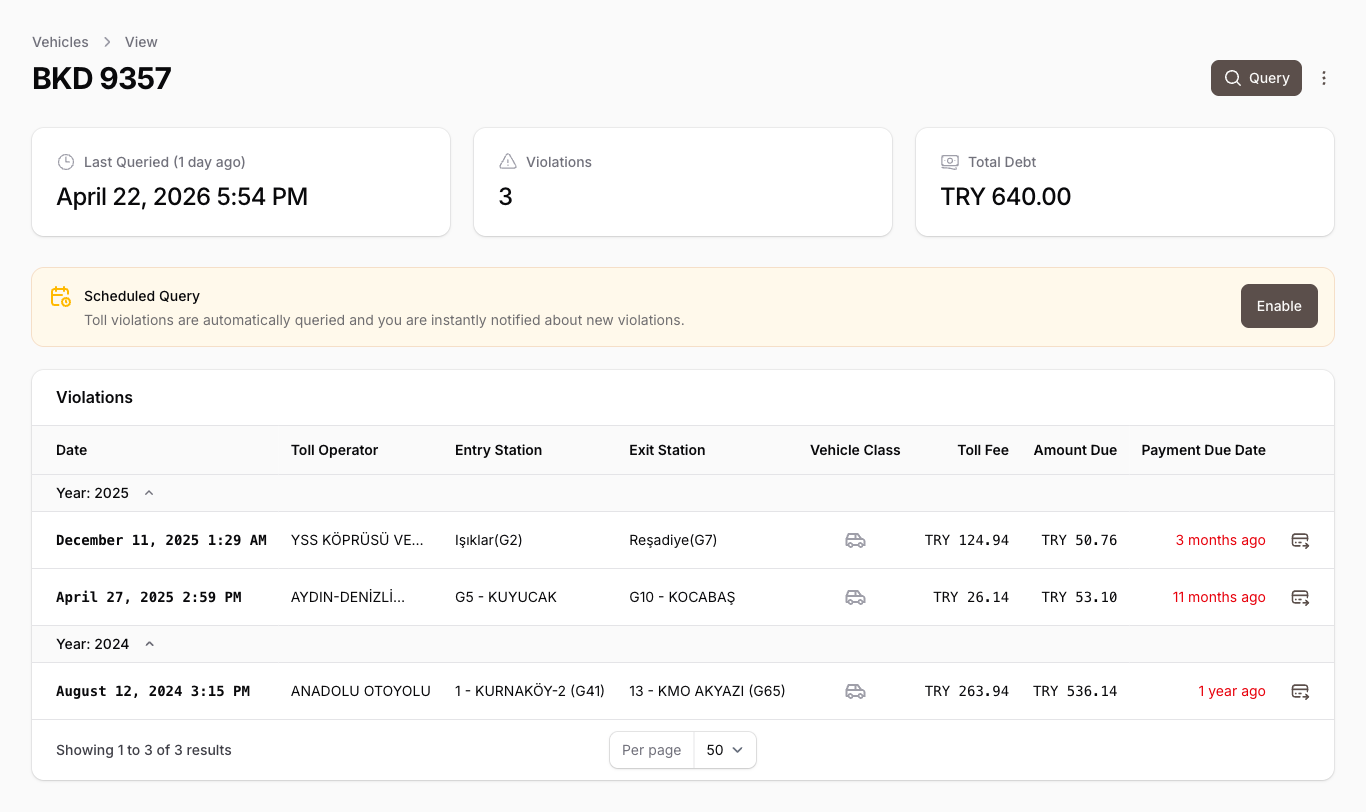The height and width of the screenshot is (812, 1366).
Task: Click the car icon in the Işıklar(G2) row
Action: pos(855,540)
